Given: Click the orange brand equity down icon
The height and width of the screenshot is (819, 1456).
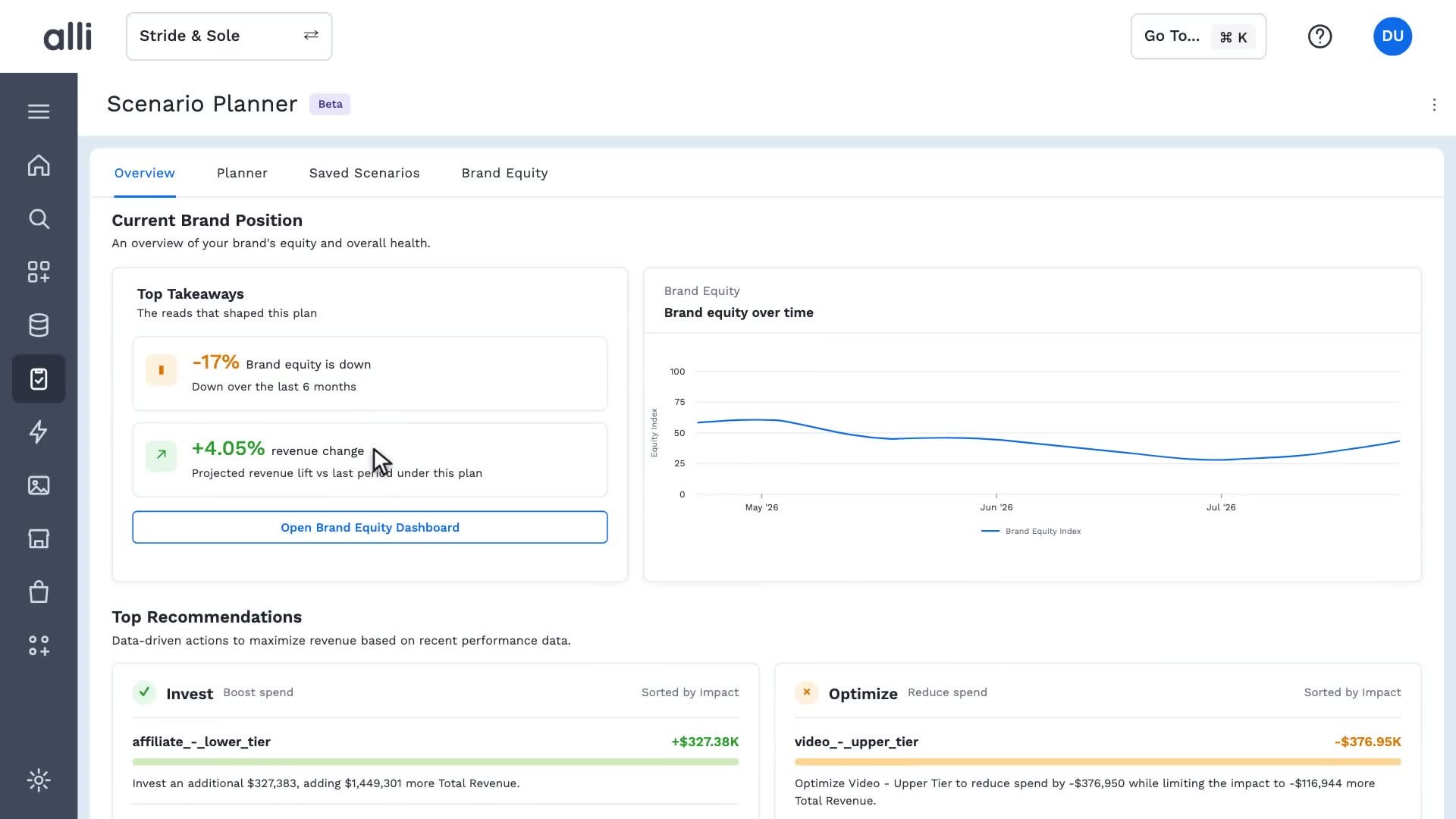Looking at the screenshot, I should (x=161, y=370).
